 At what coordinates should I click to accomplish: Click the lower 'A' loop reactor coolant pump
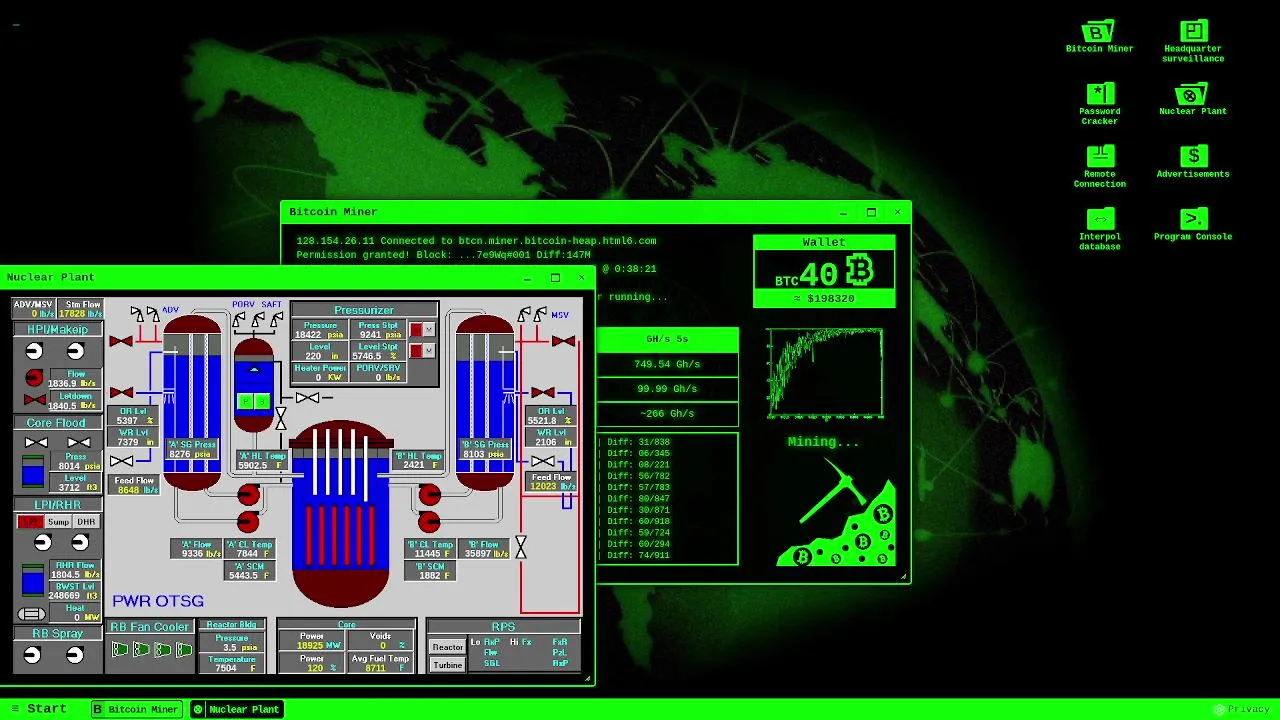point(248,521)
